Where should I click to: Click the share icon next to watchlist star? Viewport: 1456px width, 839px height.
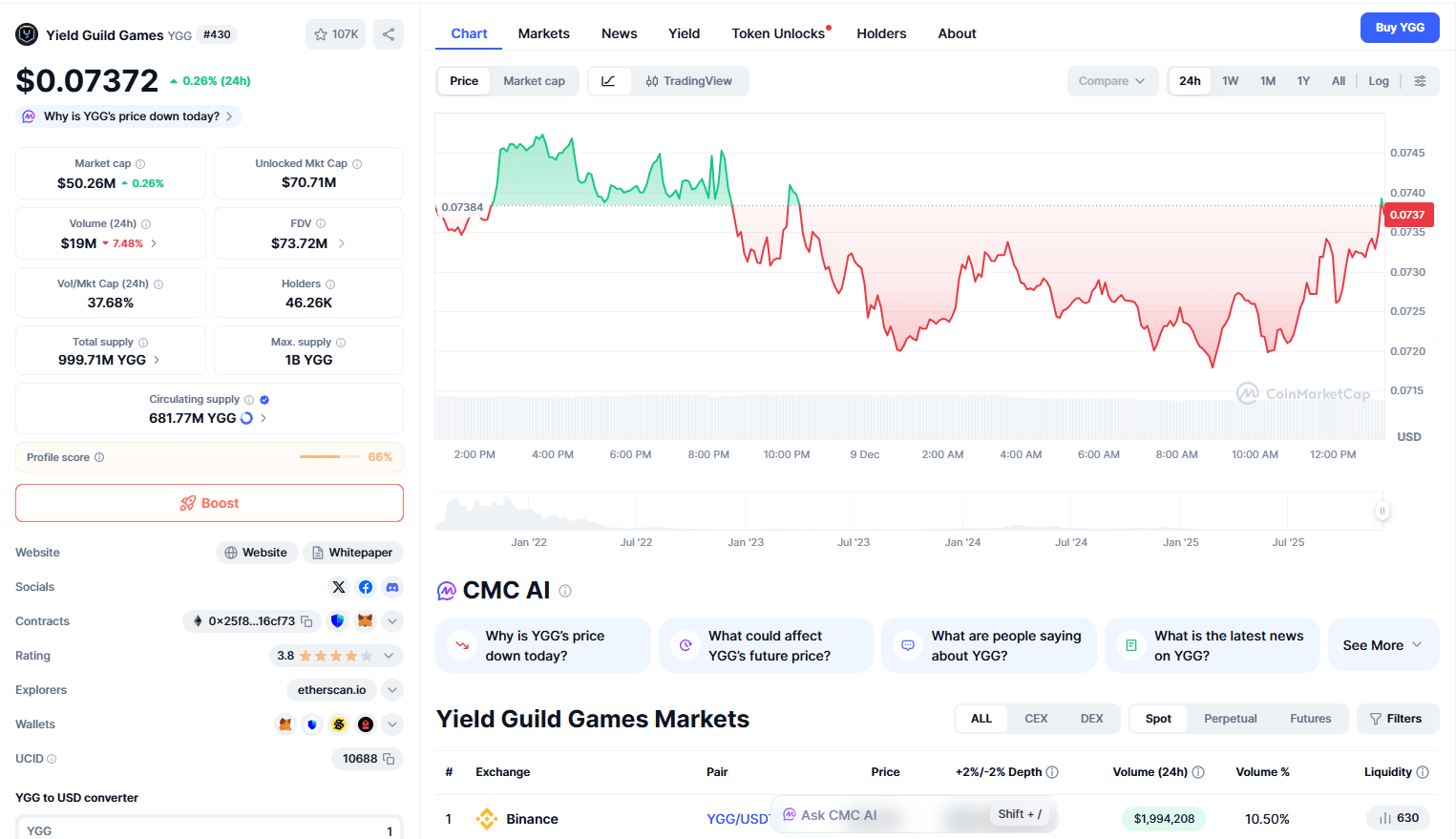(389, 34)
